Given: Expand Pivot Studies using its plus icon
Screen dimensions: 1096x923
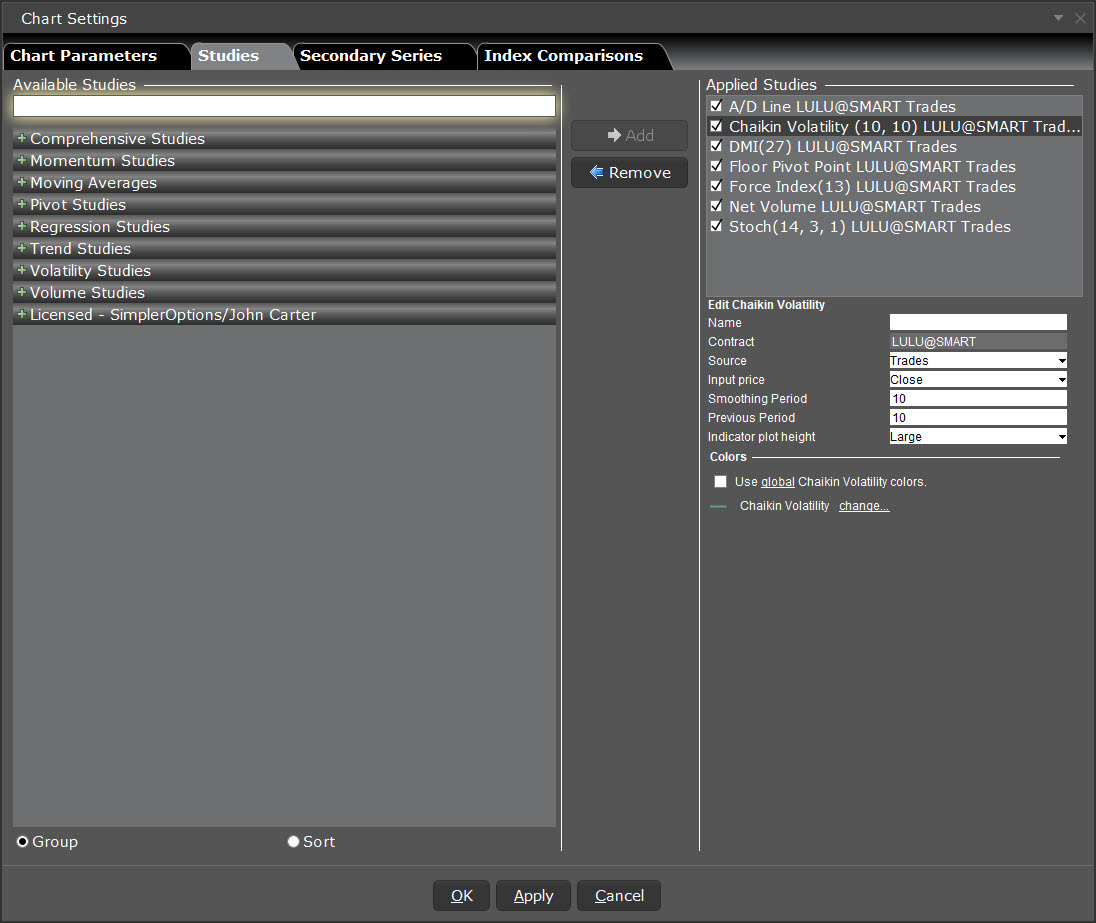Looking at the screenshot, I should coord(22,205).
